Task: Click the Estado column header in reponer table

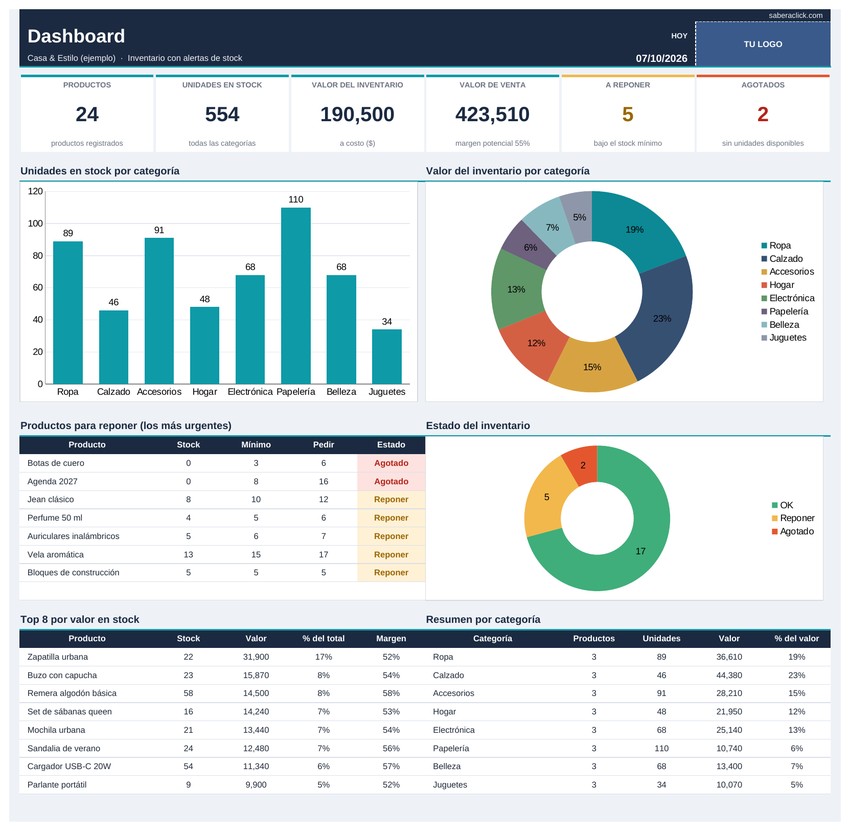Action: click(x=391, y=445)
